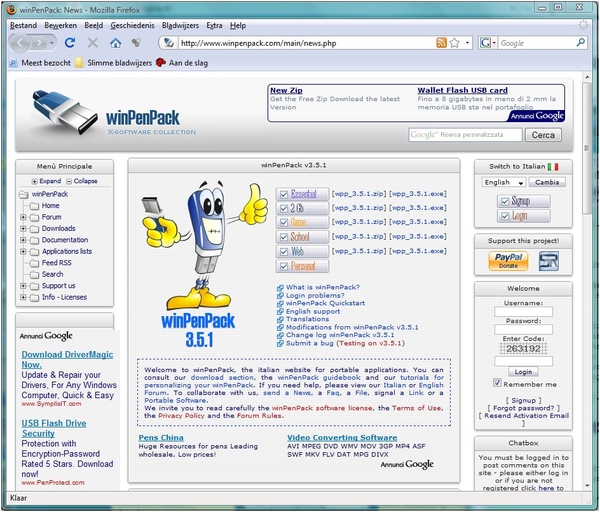Open the Slimme bladwijzers folder

point(114,63)
